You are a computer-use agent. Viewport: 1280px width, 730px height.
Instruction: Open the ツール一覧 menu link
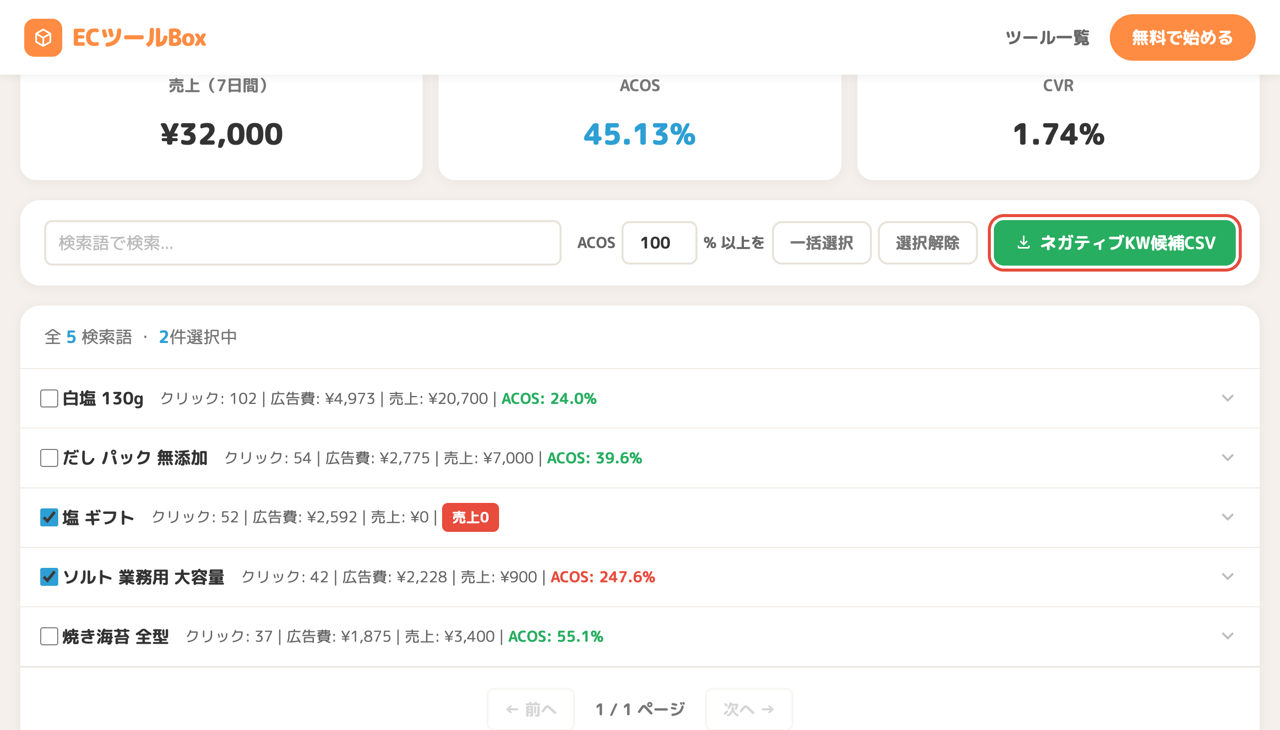[x=1047, y=38]
